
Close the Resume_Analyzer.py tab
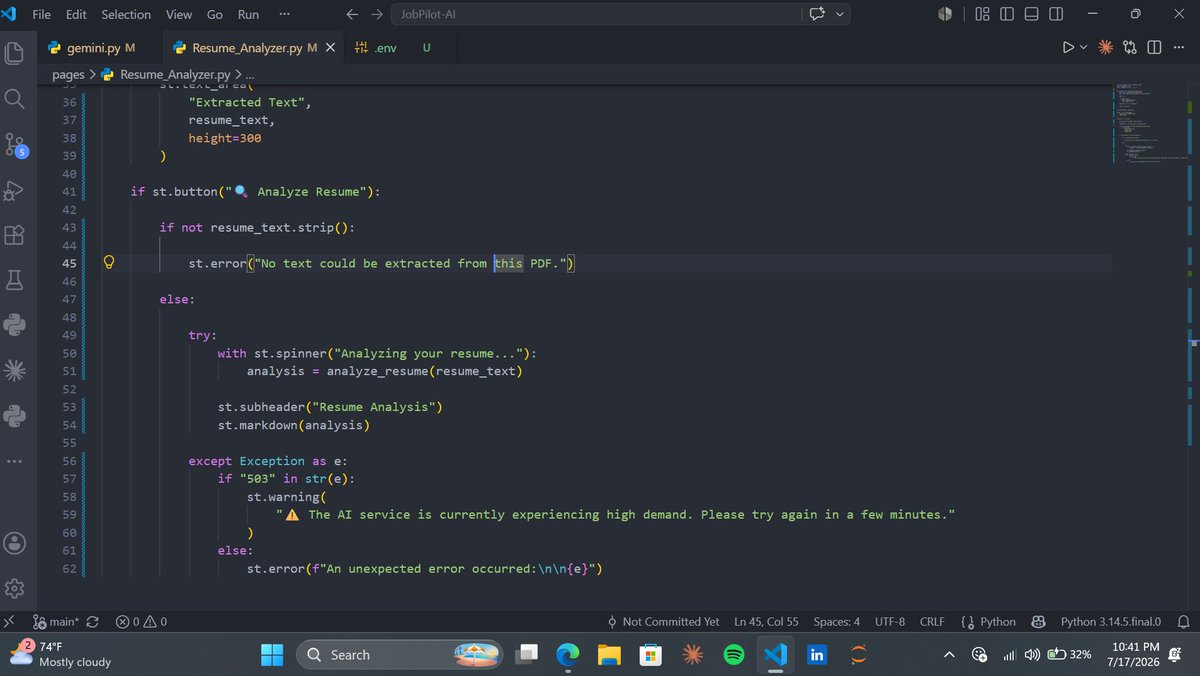[330, 48]
